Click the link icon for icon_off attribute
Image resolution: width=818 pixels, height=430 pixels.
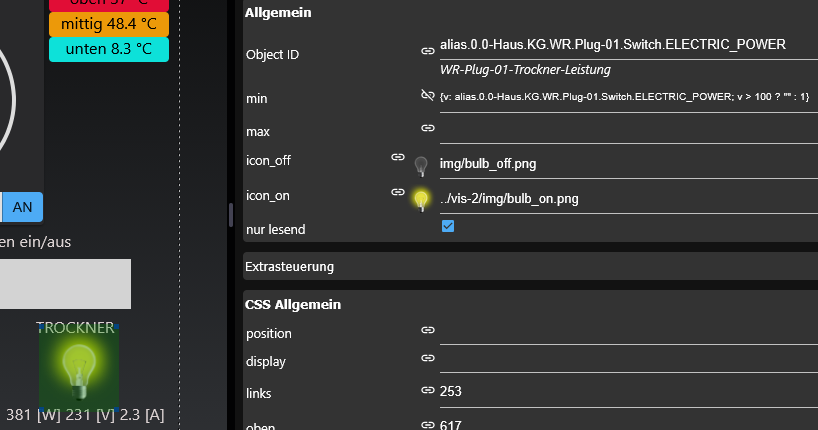[397, 157]
